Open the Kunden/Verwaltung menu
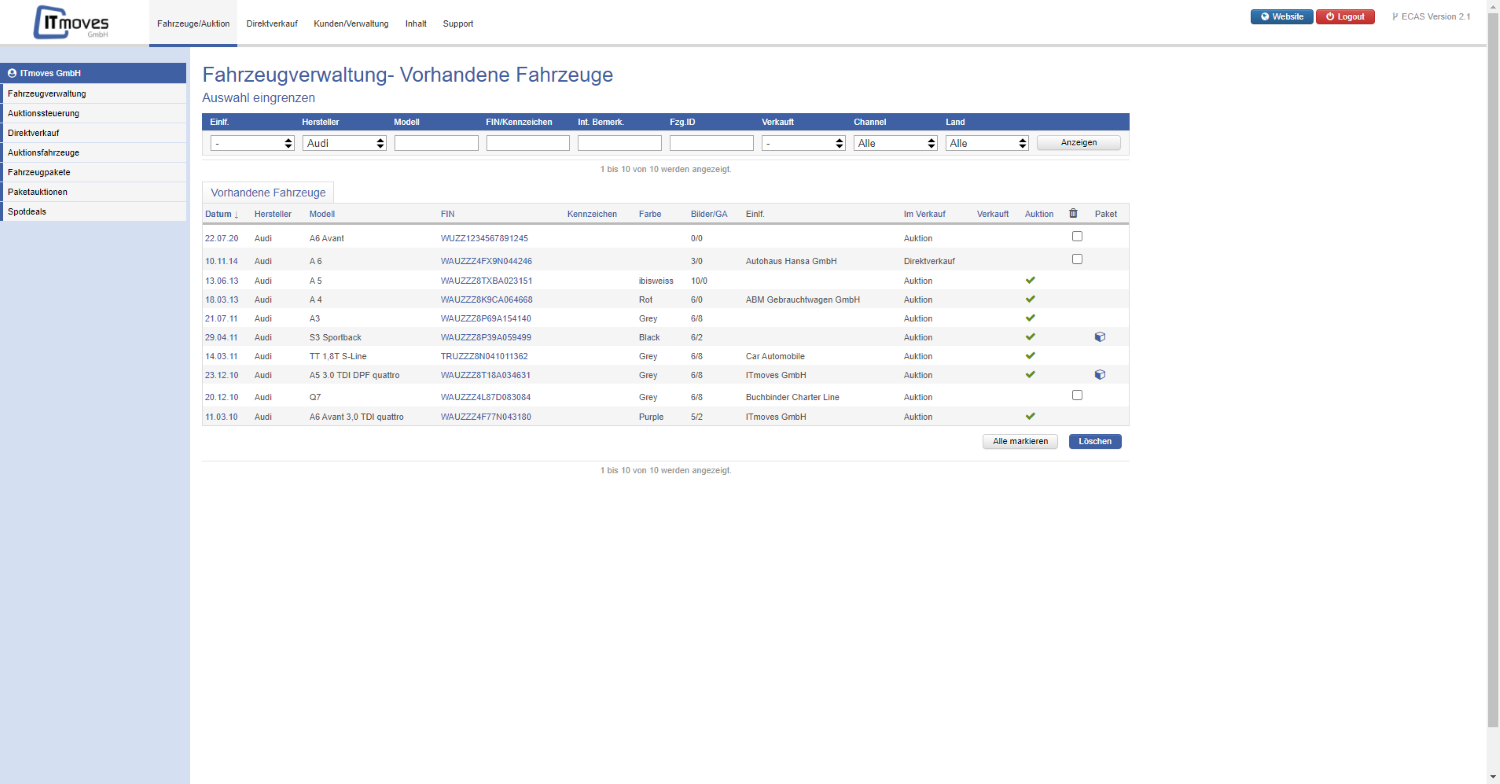Screen dimensions: 1500x784 [x=351, y=23]
